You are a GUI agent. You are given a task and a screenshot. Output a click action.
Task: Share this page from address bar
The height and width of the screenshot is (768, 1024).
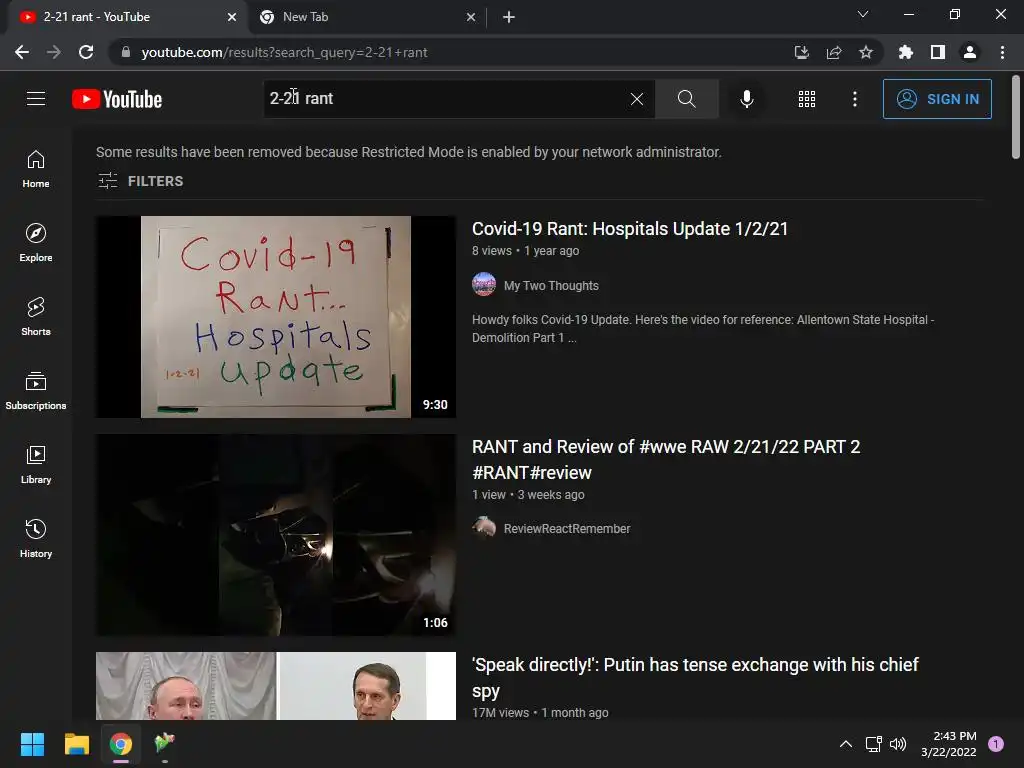(834, 52)
